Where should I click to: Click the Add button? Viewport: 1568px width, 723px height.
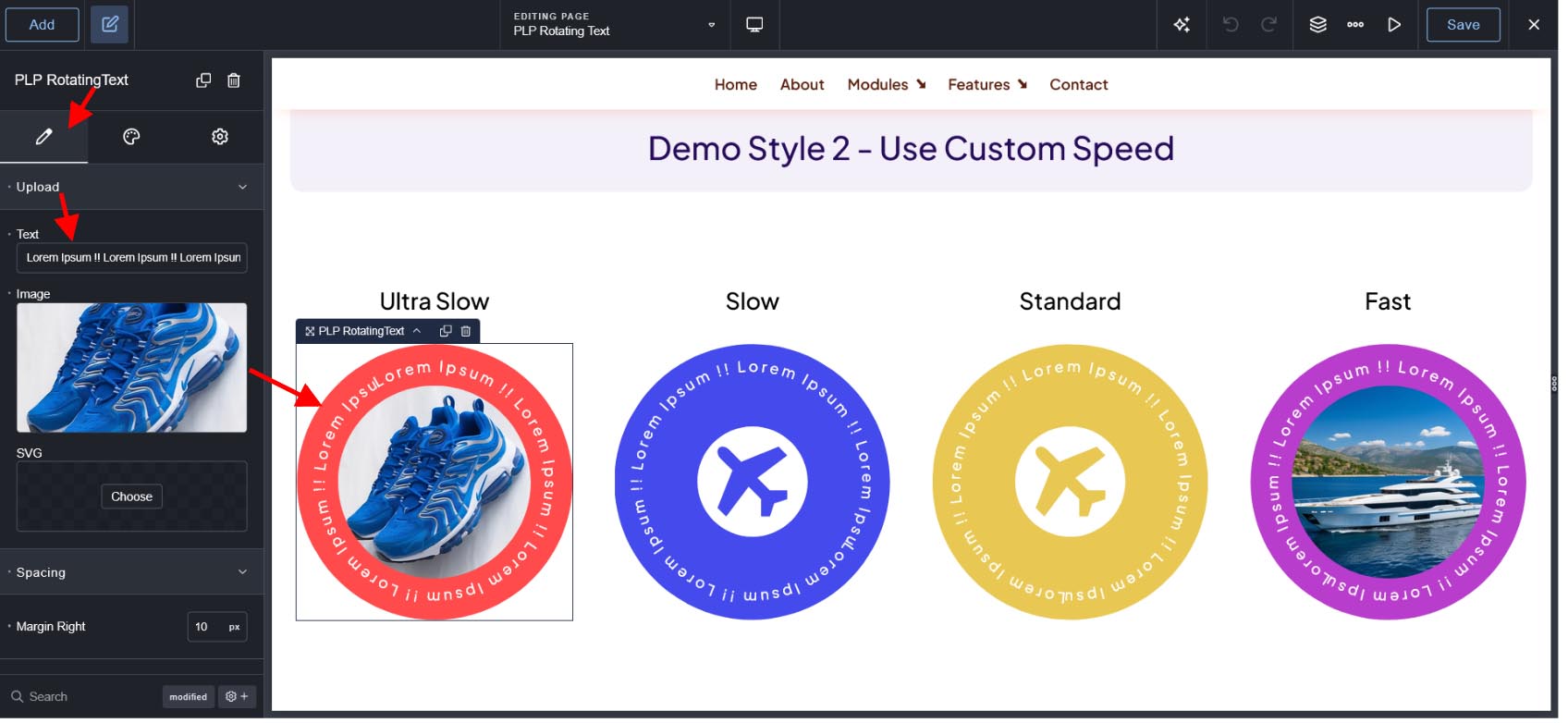(42, 25)
